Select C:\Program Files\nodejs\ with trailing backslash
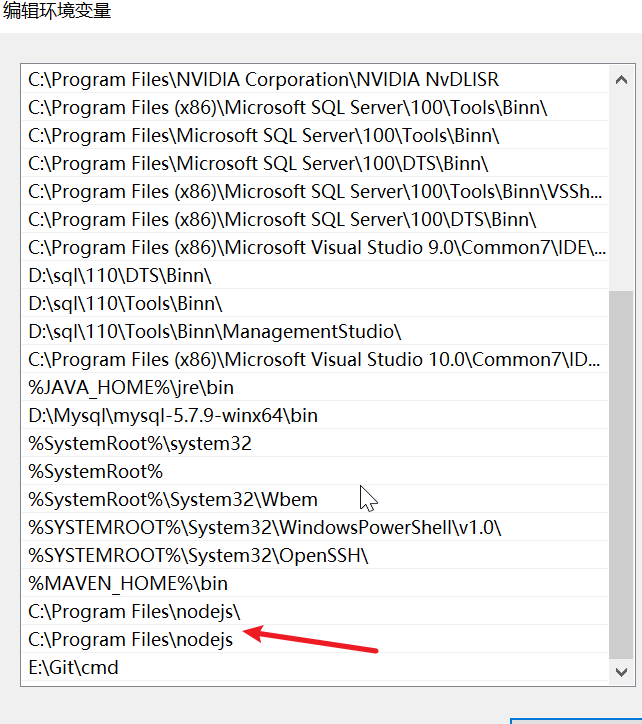This screenshot has width=642, height=724. point(315,611)
